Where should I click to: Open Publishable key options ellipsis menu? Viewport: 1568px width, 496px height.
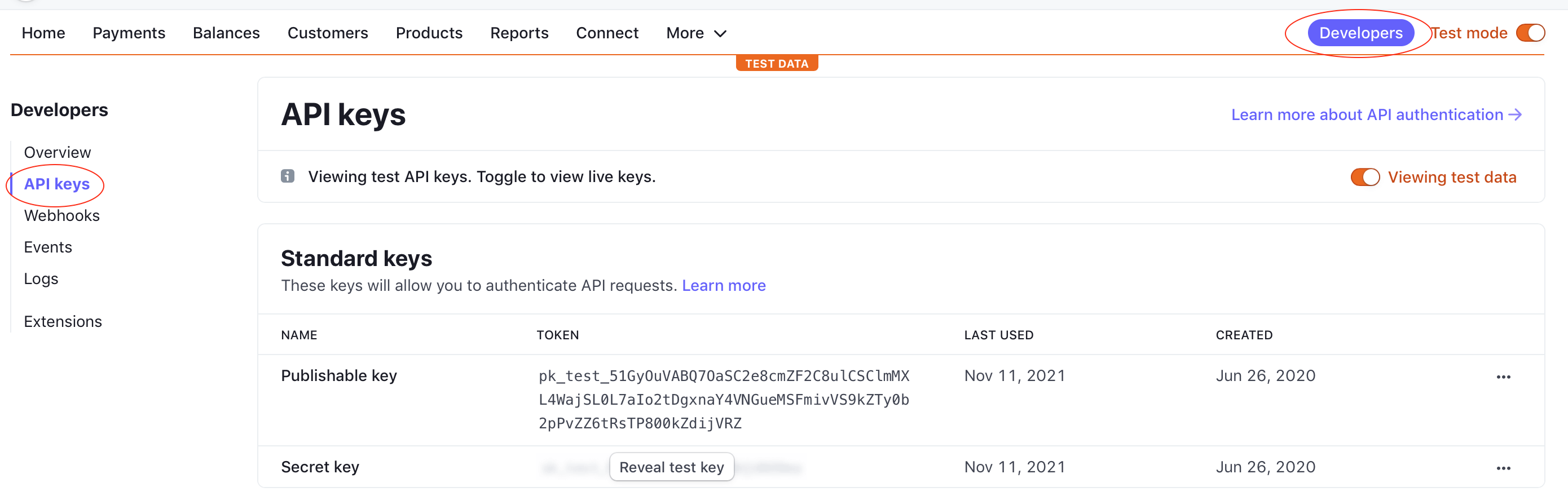pos(1503,377)
